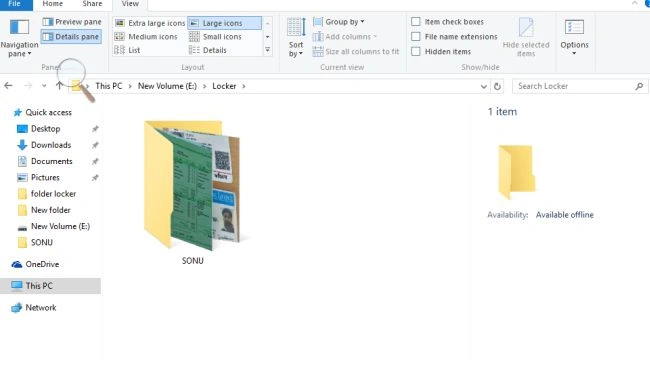Click the search magnifier icon
This screenshot has width=650, height=366.
coord(639,86)
